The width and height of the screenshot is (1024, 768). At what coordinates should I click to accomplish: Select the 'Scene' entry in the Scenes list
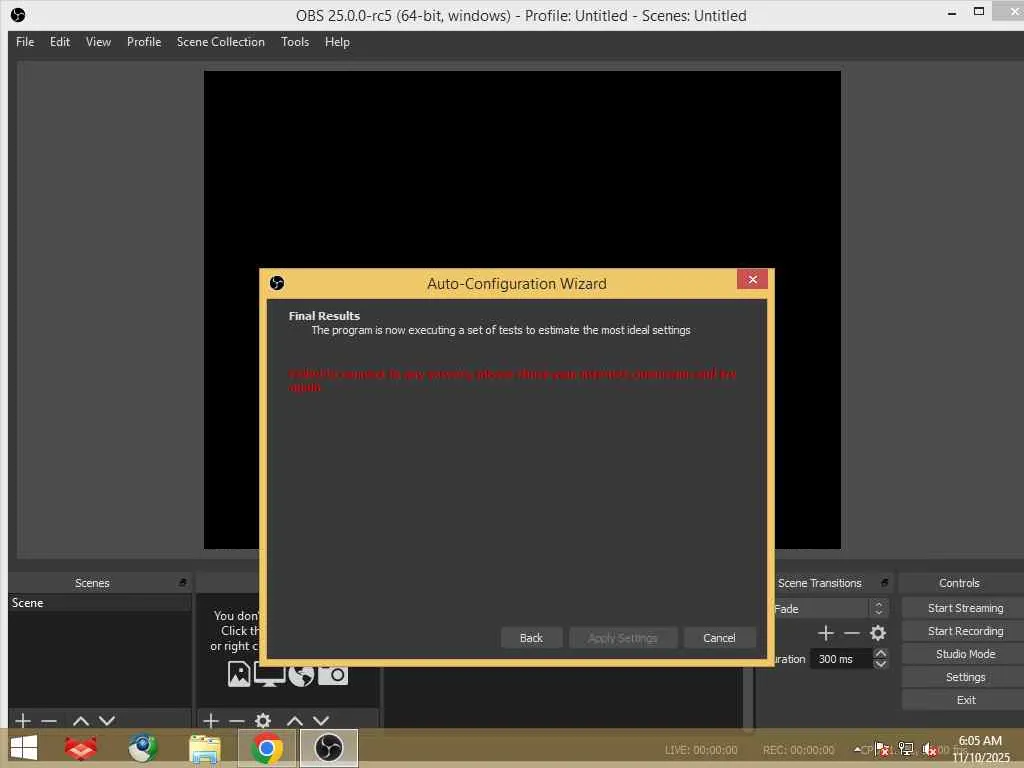point(100,603)
